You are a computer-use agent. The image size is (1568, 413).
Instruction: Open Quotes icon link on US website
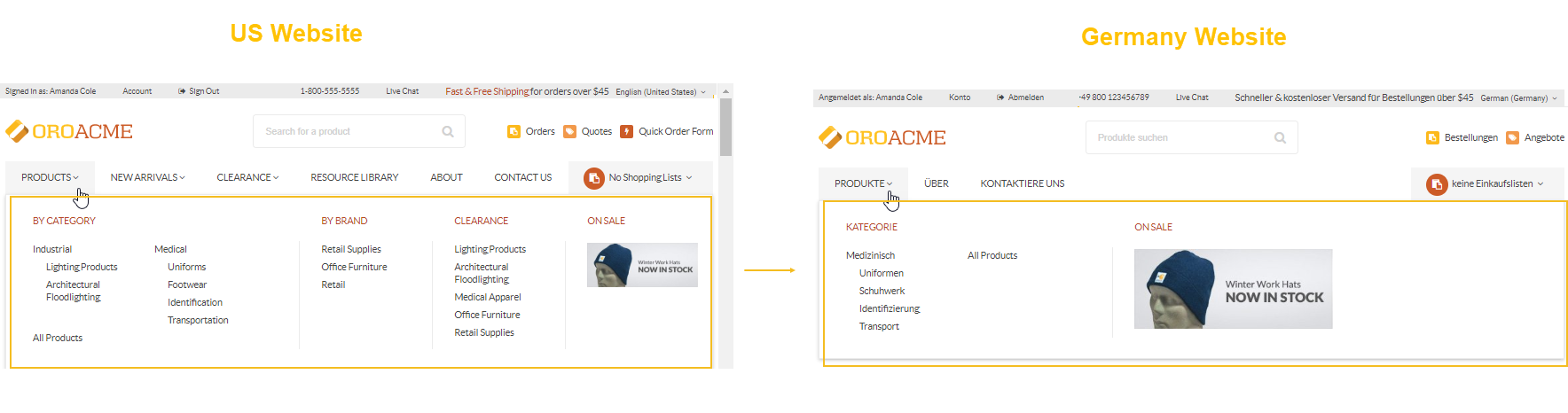click(x=569, y=131)
